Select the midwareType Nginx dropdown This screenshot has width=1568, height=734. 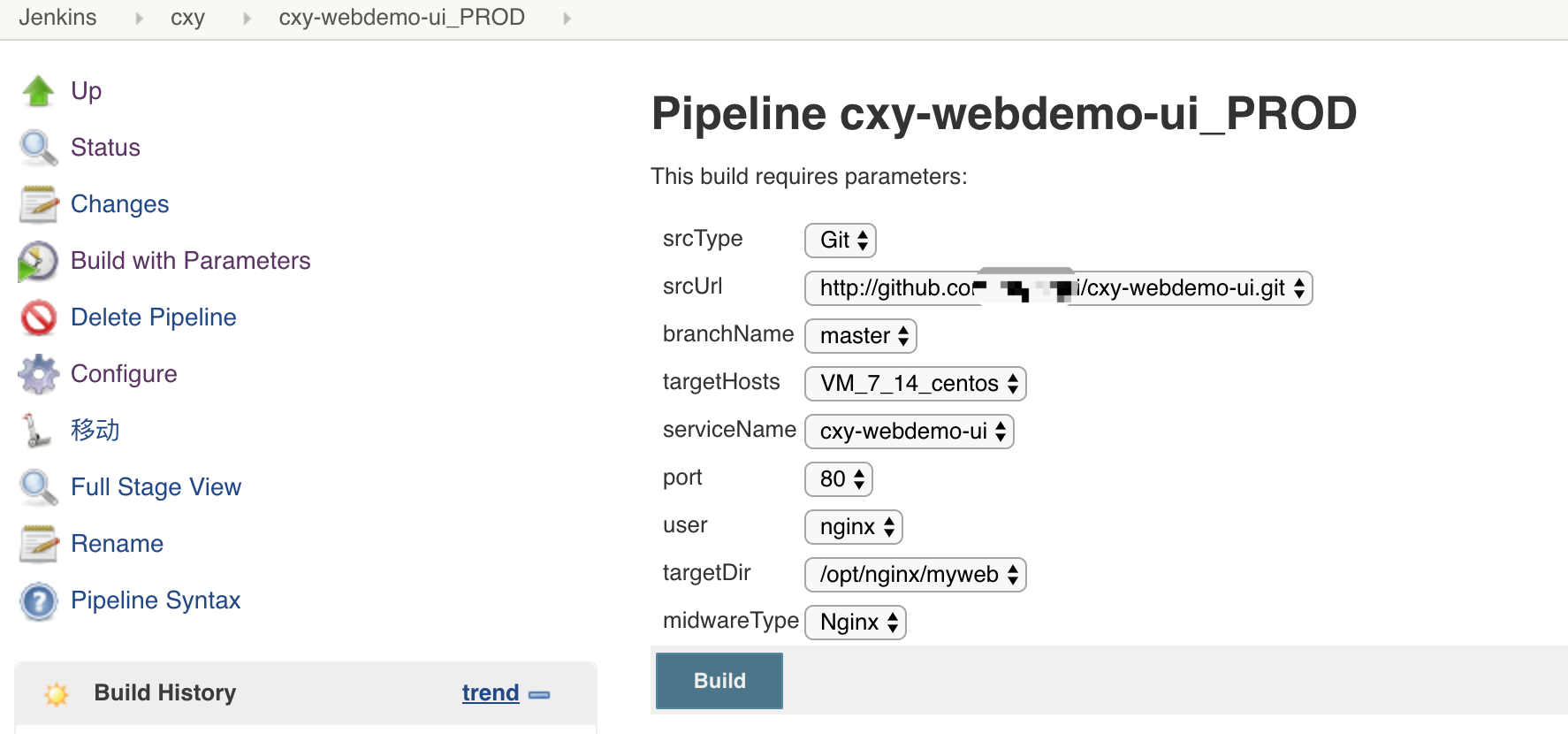click(x=855, y=623)
